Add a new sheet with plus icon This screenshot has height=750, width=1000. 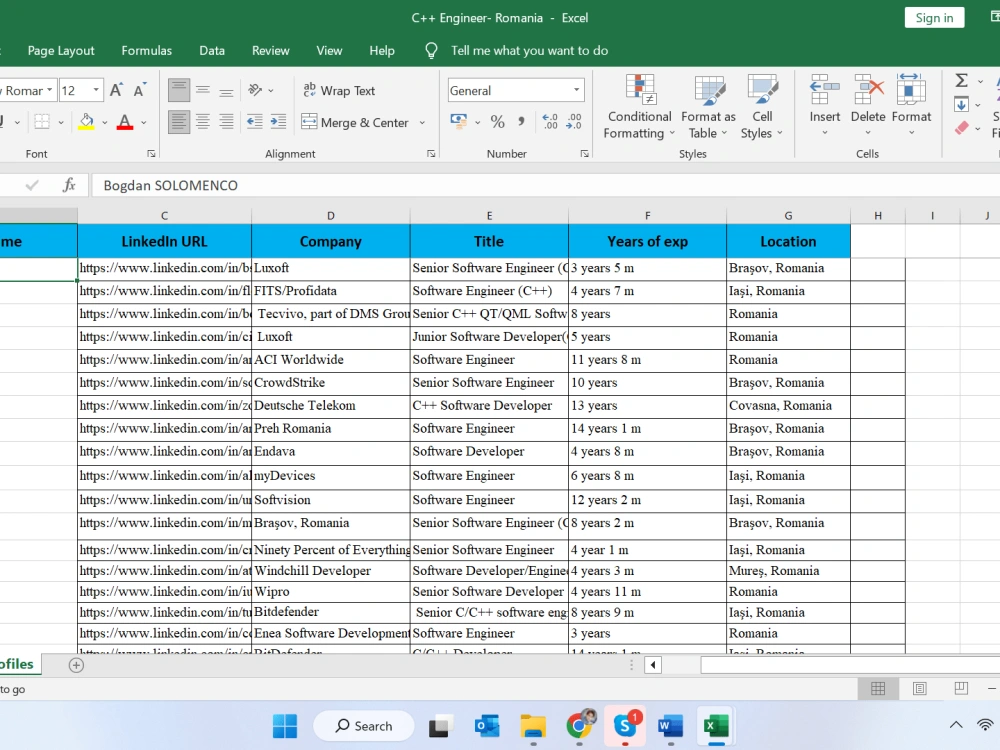(76, 665)
